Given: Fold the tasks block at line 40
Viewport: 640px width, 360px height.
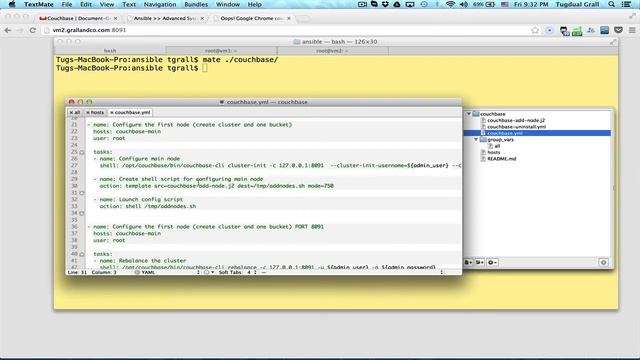Looking at the screenshot, I should (x=82, y=254).
